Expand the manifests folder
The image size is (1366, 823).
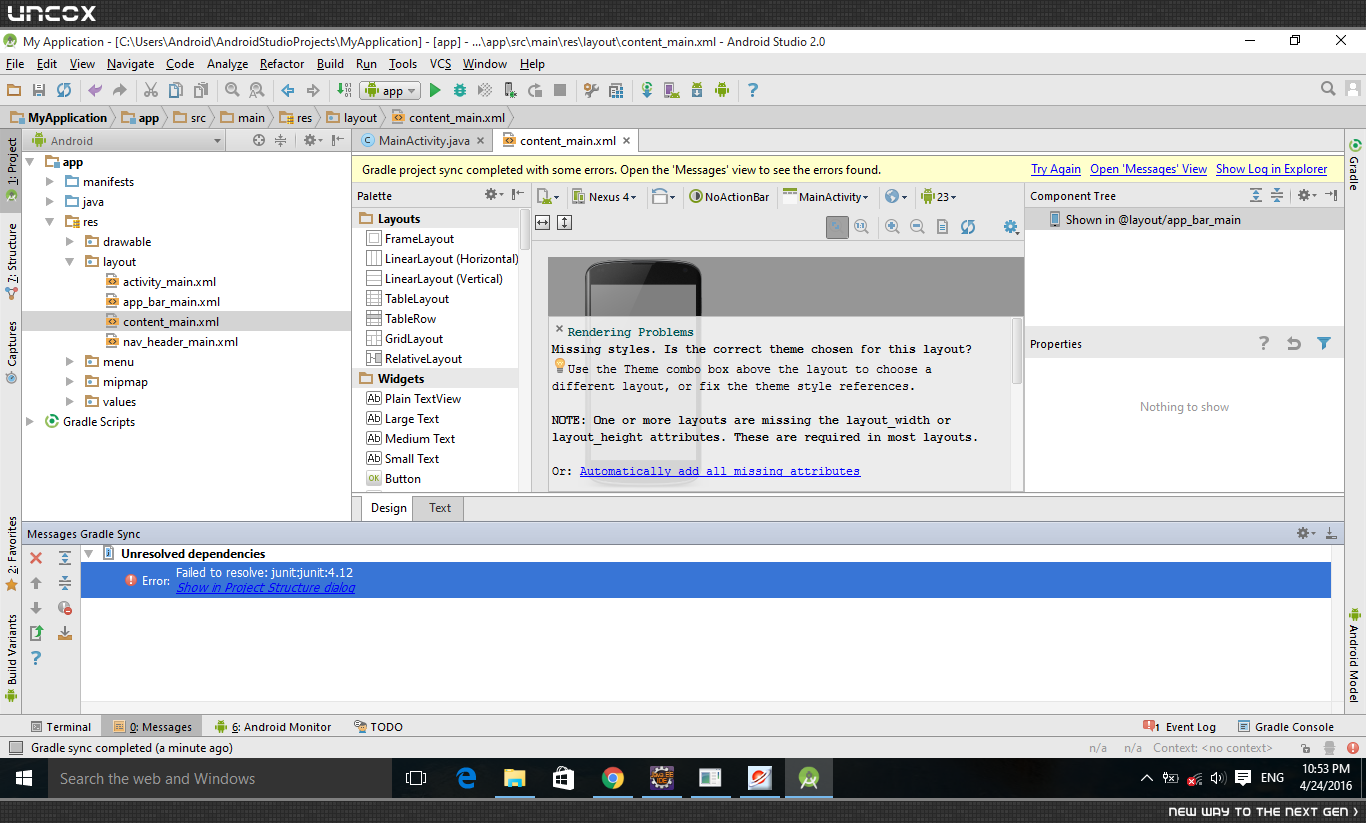(x=50, y=182)
